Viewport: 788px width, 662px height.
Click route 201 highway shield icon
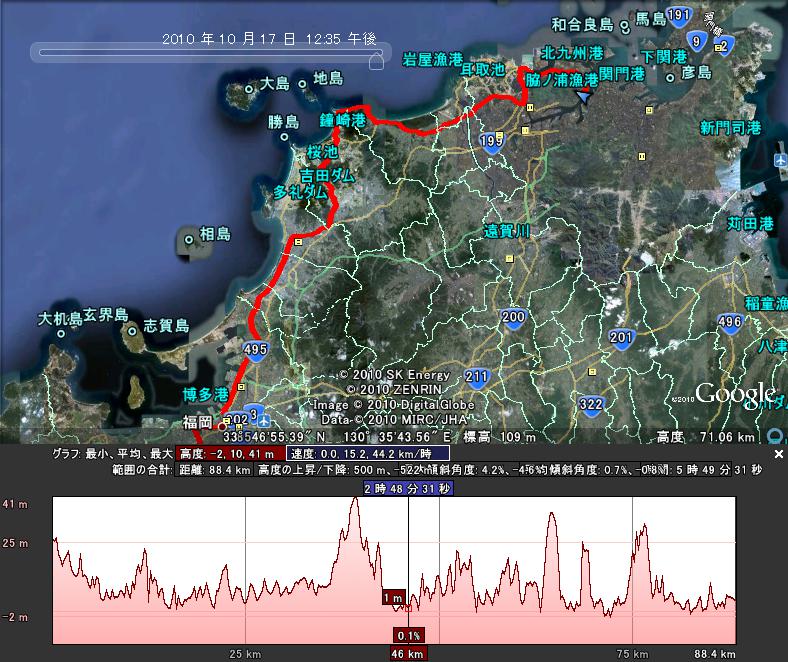click(x=621, y=337)
